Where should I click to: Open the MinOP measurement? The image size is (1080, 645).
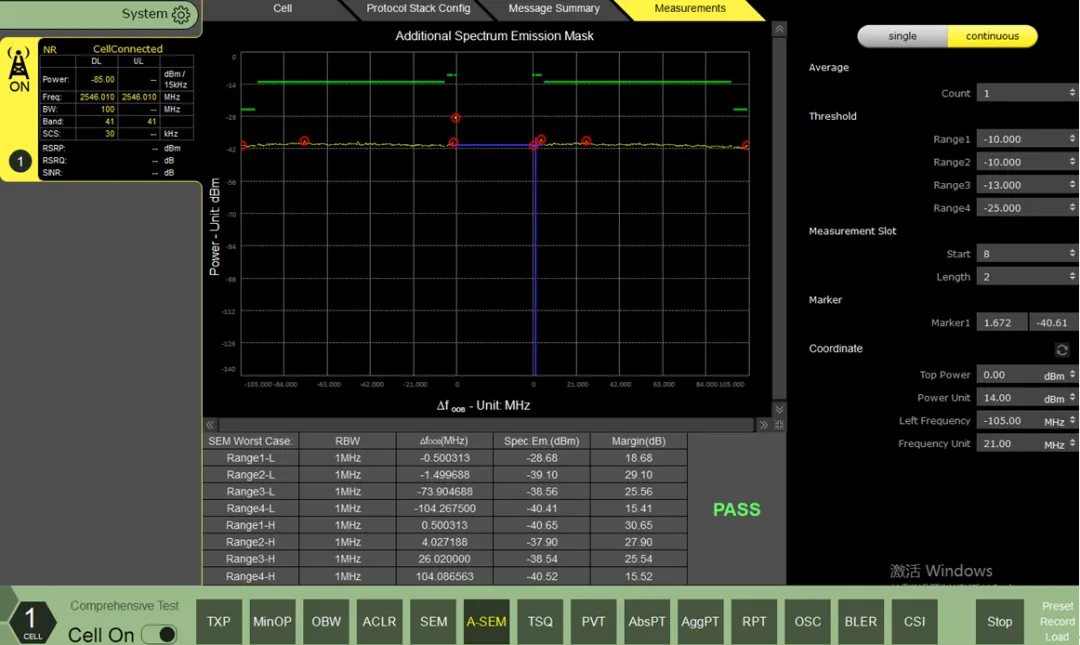[272, 622]
